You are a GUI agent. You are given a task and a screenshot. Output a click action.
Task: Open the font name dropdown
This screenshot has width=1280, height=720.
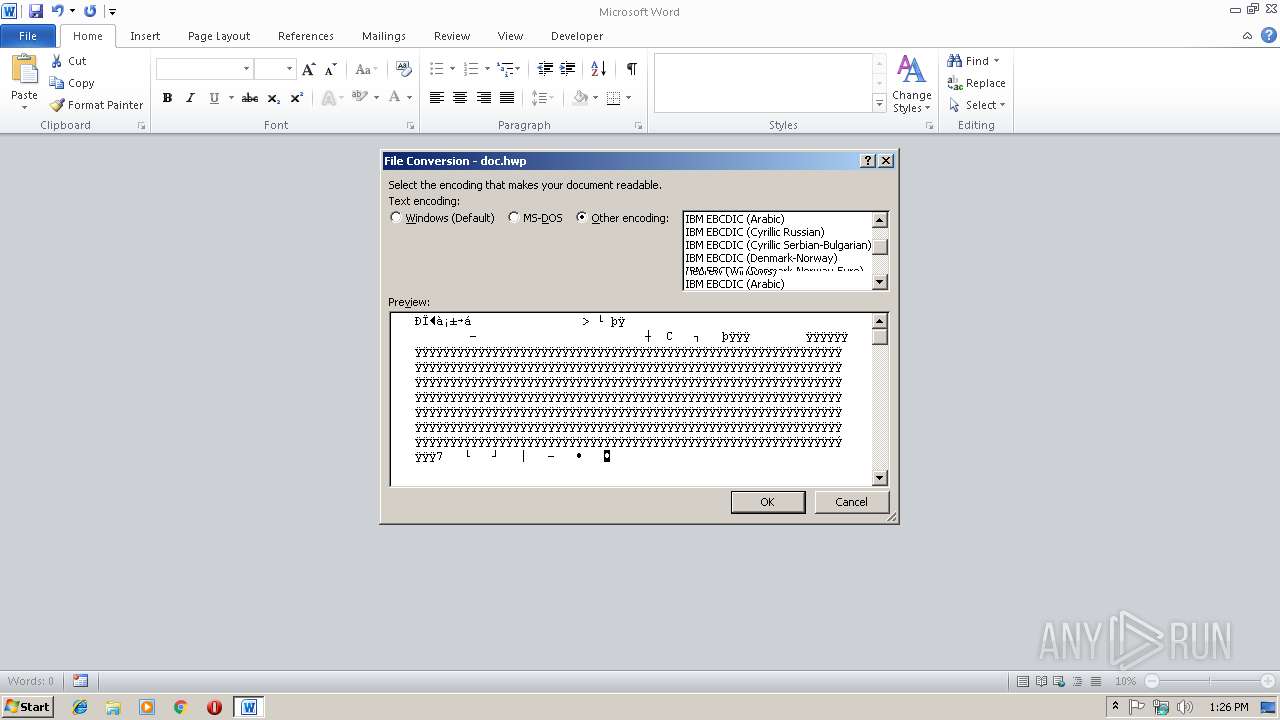(x=246, y=69)
